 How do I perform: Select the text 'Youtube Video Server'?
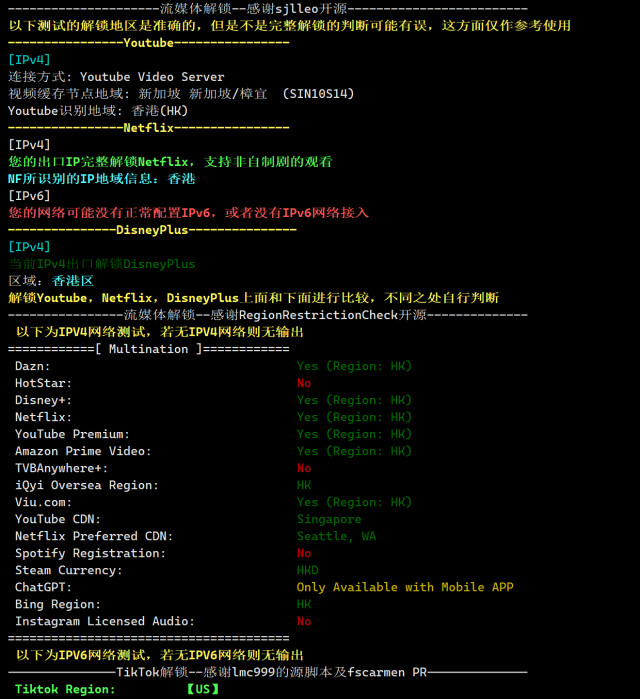pyautogui.click(x=152, y=77)
